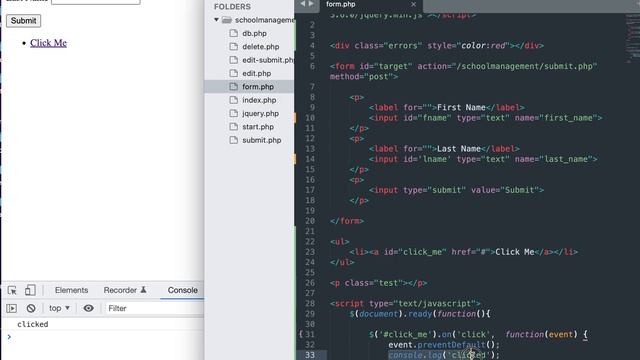Open the top context dropdown
640x360 pixels.
59,308
